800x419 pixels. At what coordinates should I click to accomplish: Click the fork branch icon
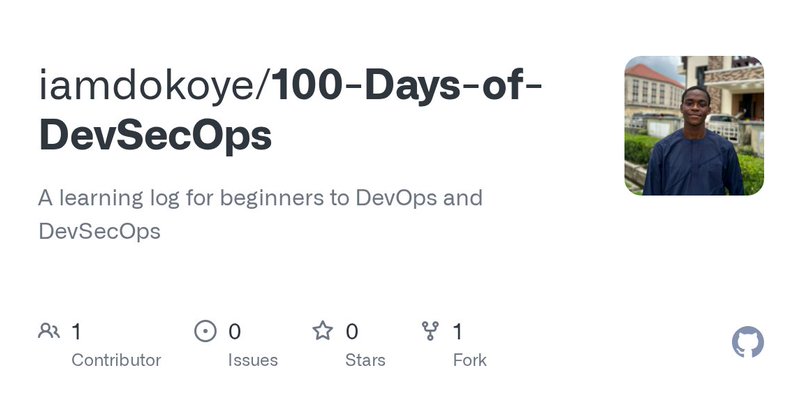click(x=430, y=331)
